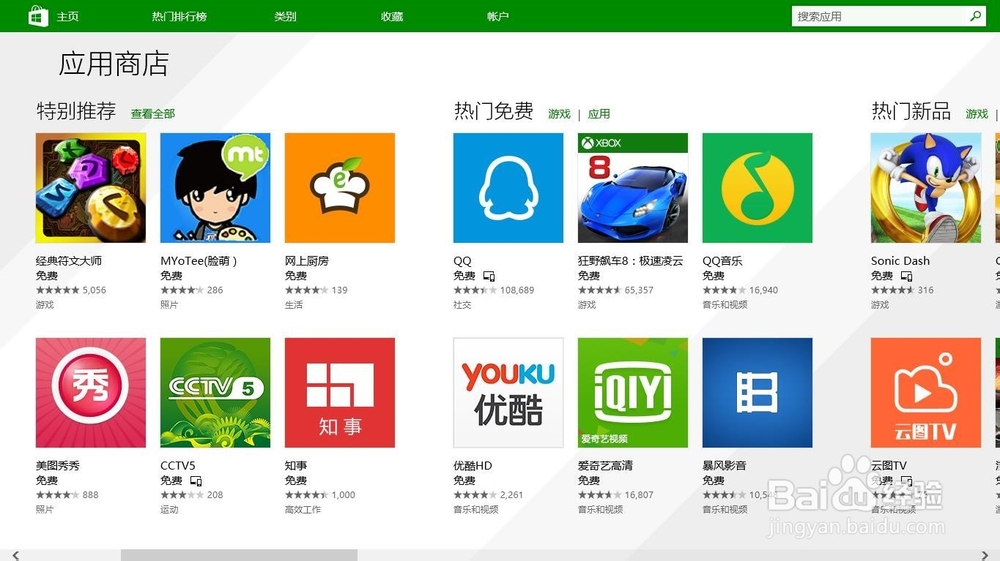Click the scrollbar right arrow
Image resolution: width=1000 pixels, height=561 pixels.
point(985,555)
